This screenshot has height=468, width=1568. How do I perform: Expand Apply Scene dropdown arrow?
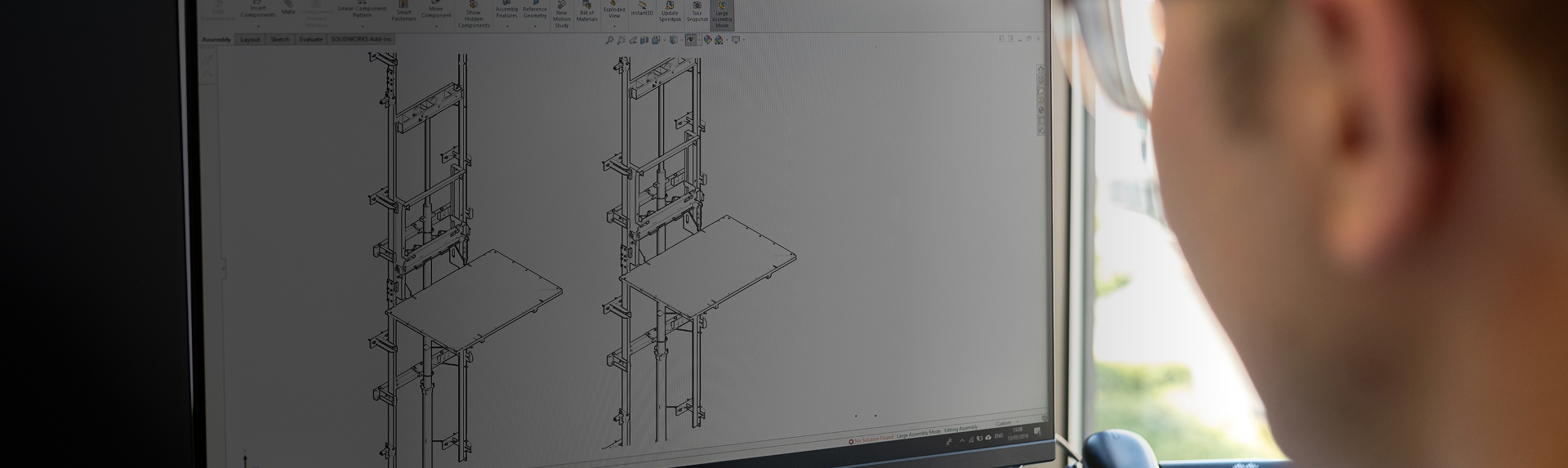coord(727,40)
